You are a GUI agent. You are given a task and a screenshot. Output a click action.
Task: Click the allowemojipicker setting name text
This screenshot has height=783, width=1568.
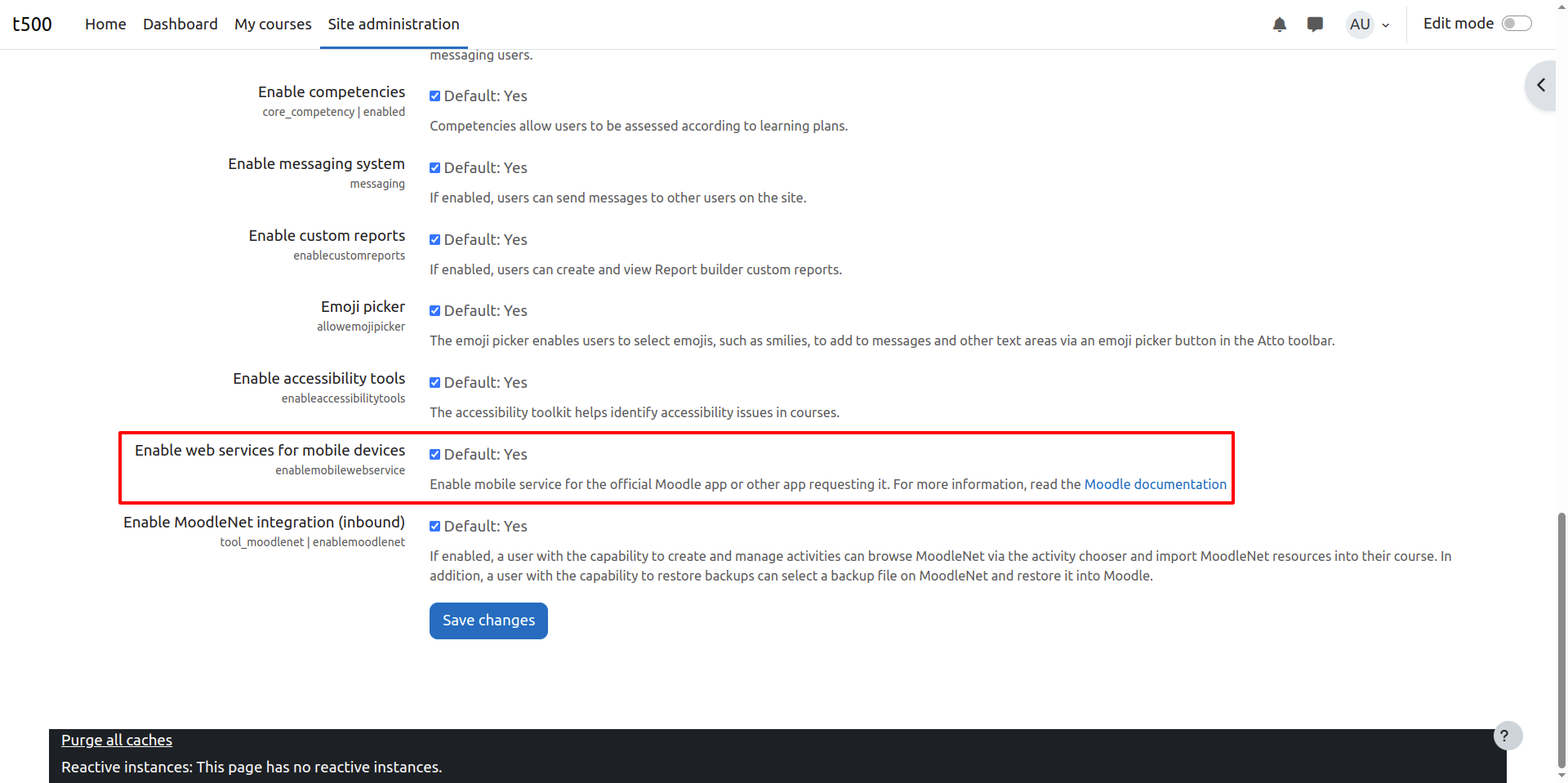click(361, 327)
